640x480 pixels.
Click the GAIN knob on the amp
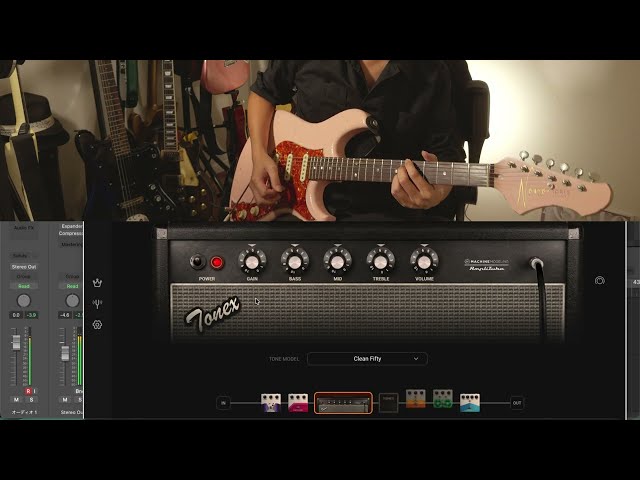(252, 261)
